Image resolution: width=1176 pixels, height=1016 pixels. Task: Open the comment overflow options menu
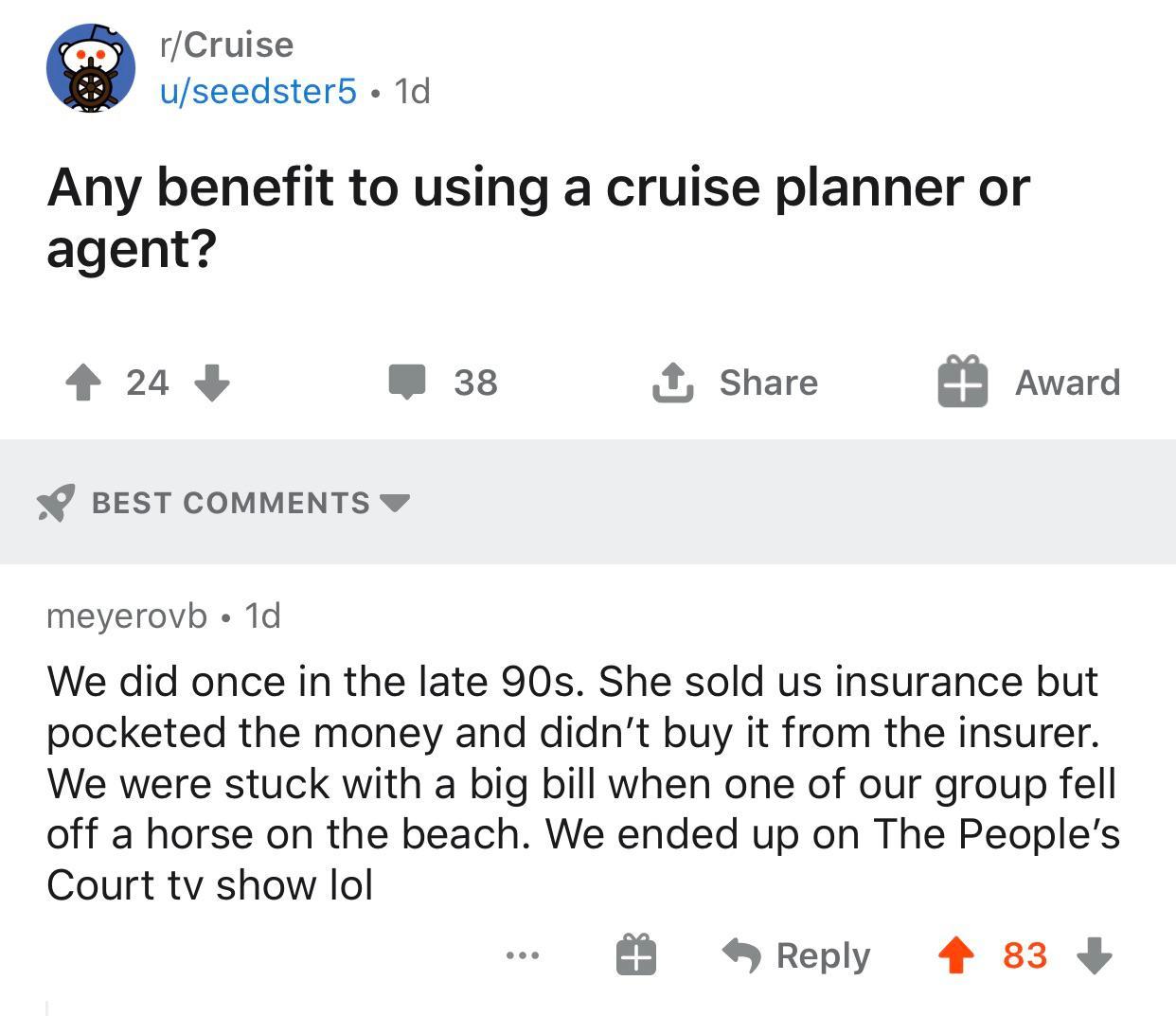pos(523,956)
